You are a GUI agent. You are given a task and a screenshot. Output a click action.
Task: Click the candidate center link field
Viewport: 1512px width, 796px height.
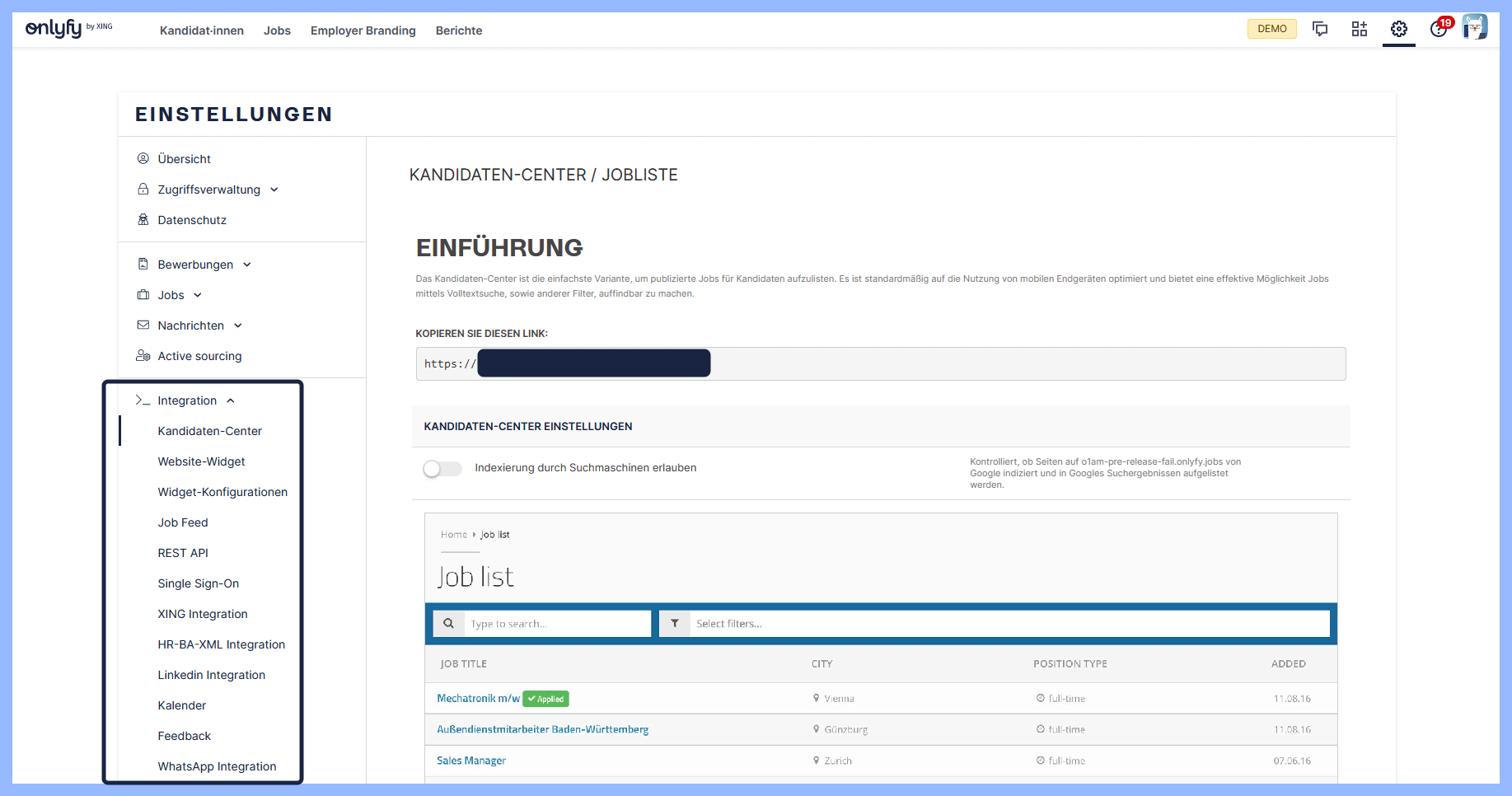880,364
